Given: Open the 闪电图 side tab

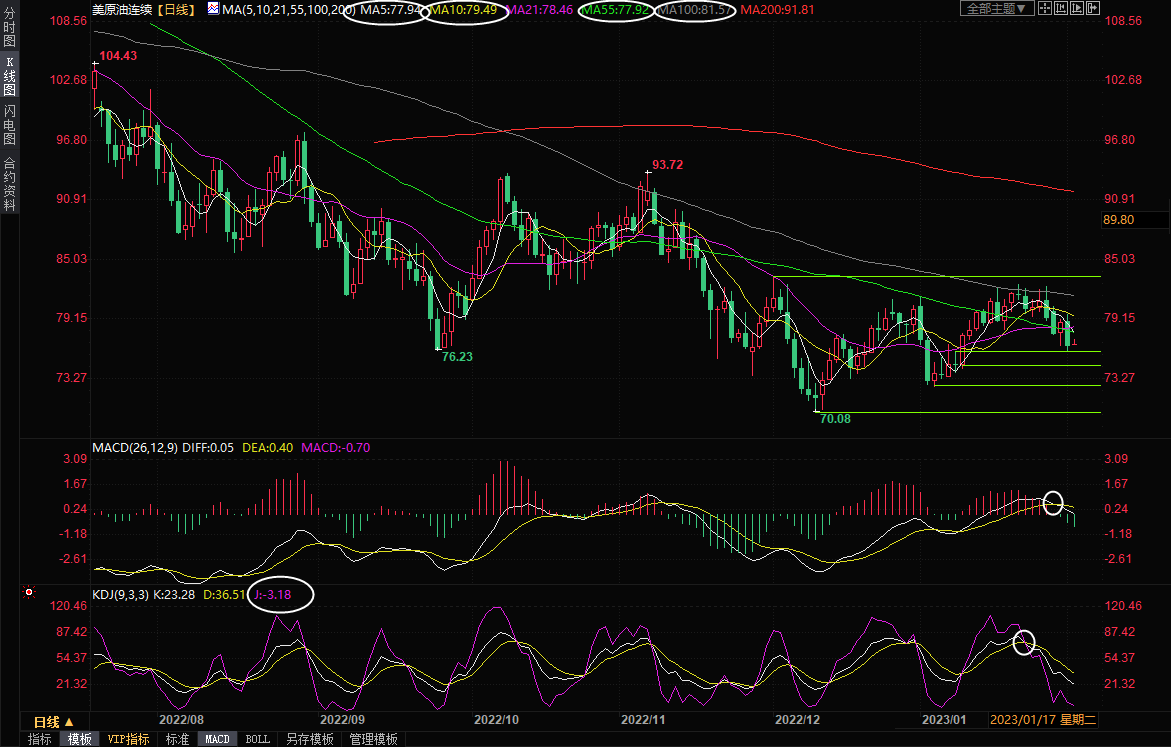Looking at the screenshot, I should pyautogui.click(x=9, y=125).
